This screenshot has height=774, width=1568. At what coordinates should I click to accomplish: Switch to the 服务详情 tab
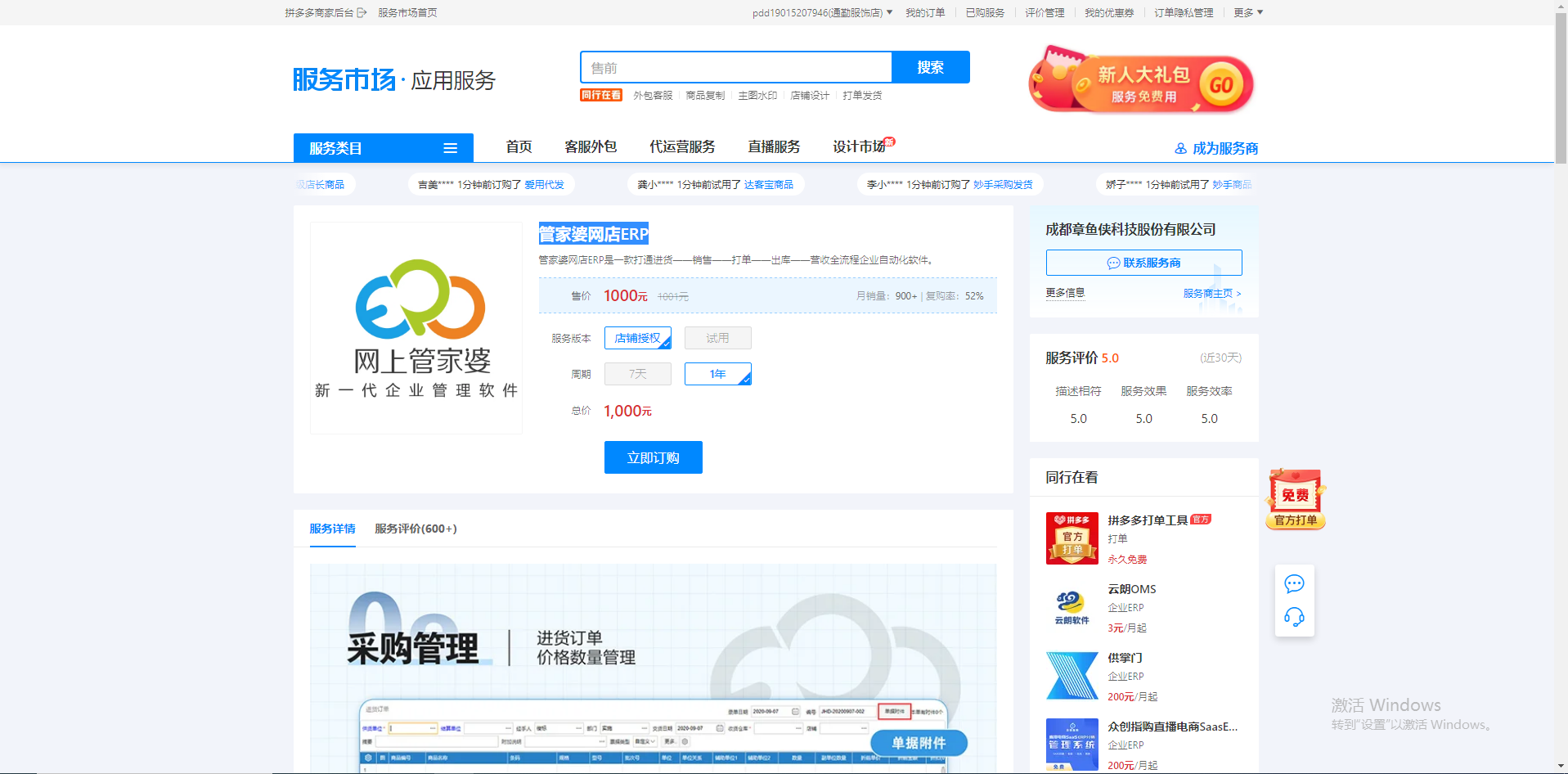(332, 529)
